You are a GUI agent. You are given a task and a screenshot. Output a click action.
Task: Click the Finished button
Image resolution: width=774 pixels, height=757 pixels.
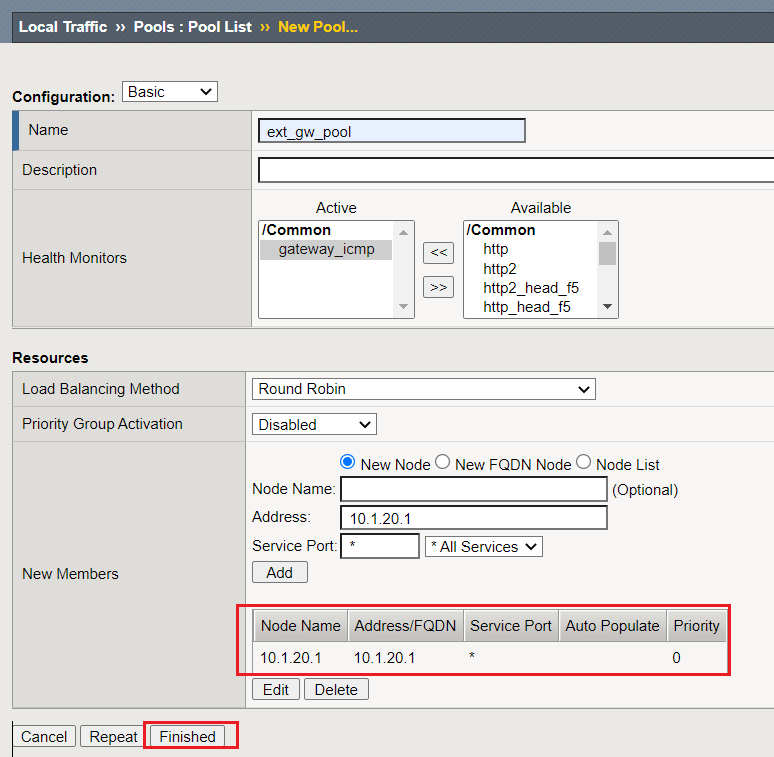coord(188,736)
